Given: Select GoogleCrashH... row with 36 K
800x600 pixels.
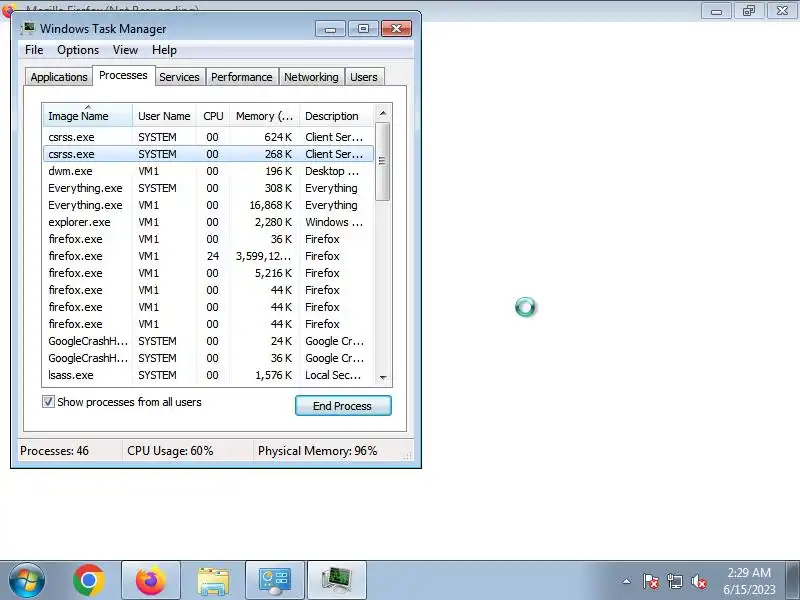Looking at the screenshot, I should 208,358.
